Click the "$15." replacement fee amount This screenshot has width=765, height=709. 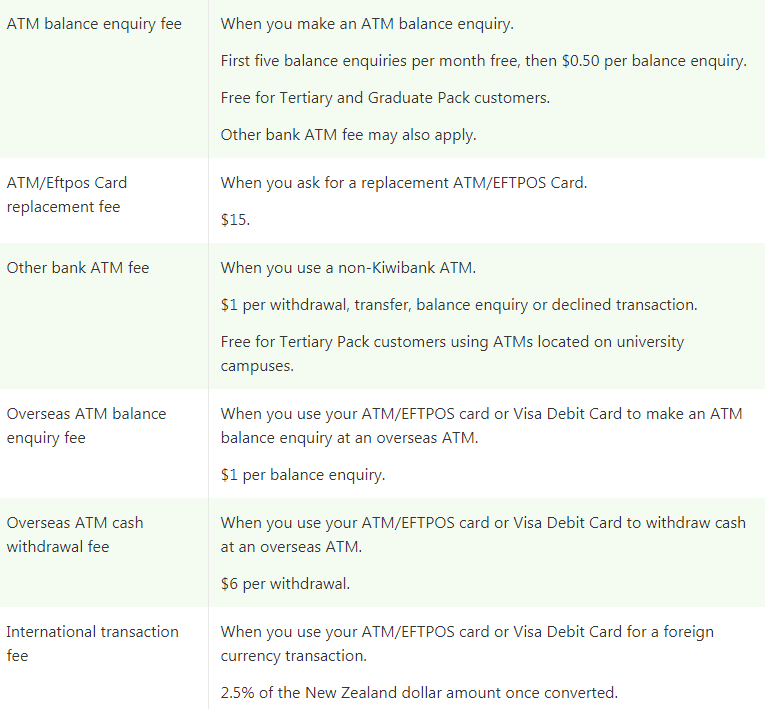click(x=235, y=219)
